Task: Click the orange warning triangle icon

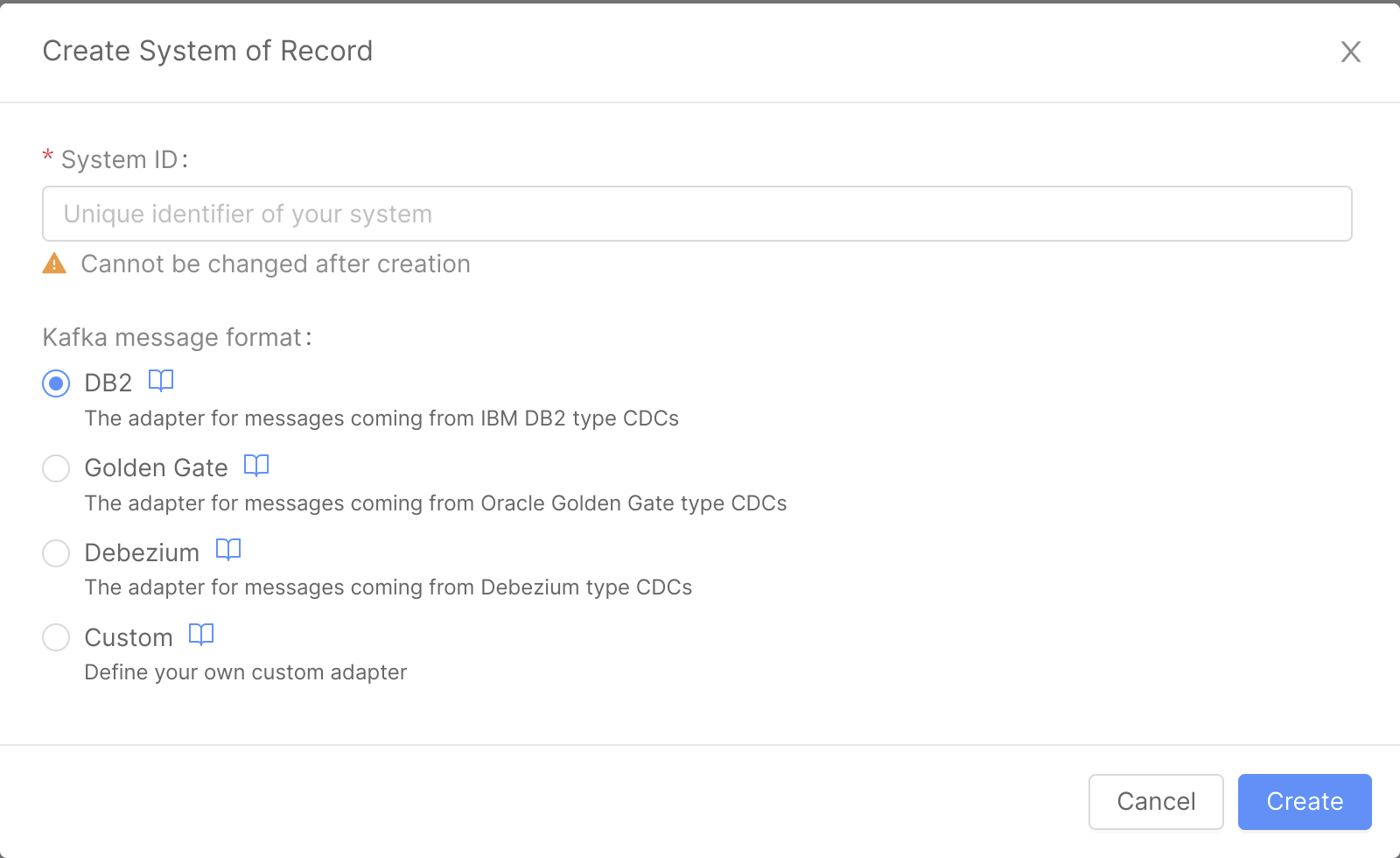Action: (54, 264)
